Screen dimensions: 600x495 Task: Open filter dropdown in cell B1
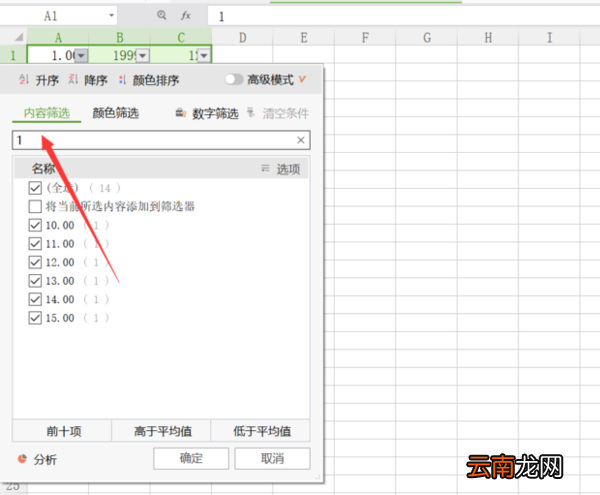(142, 56)
